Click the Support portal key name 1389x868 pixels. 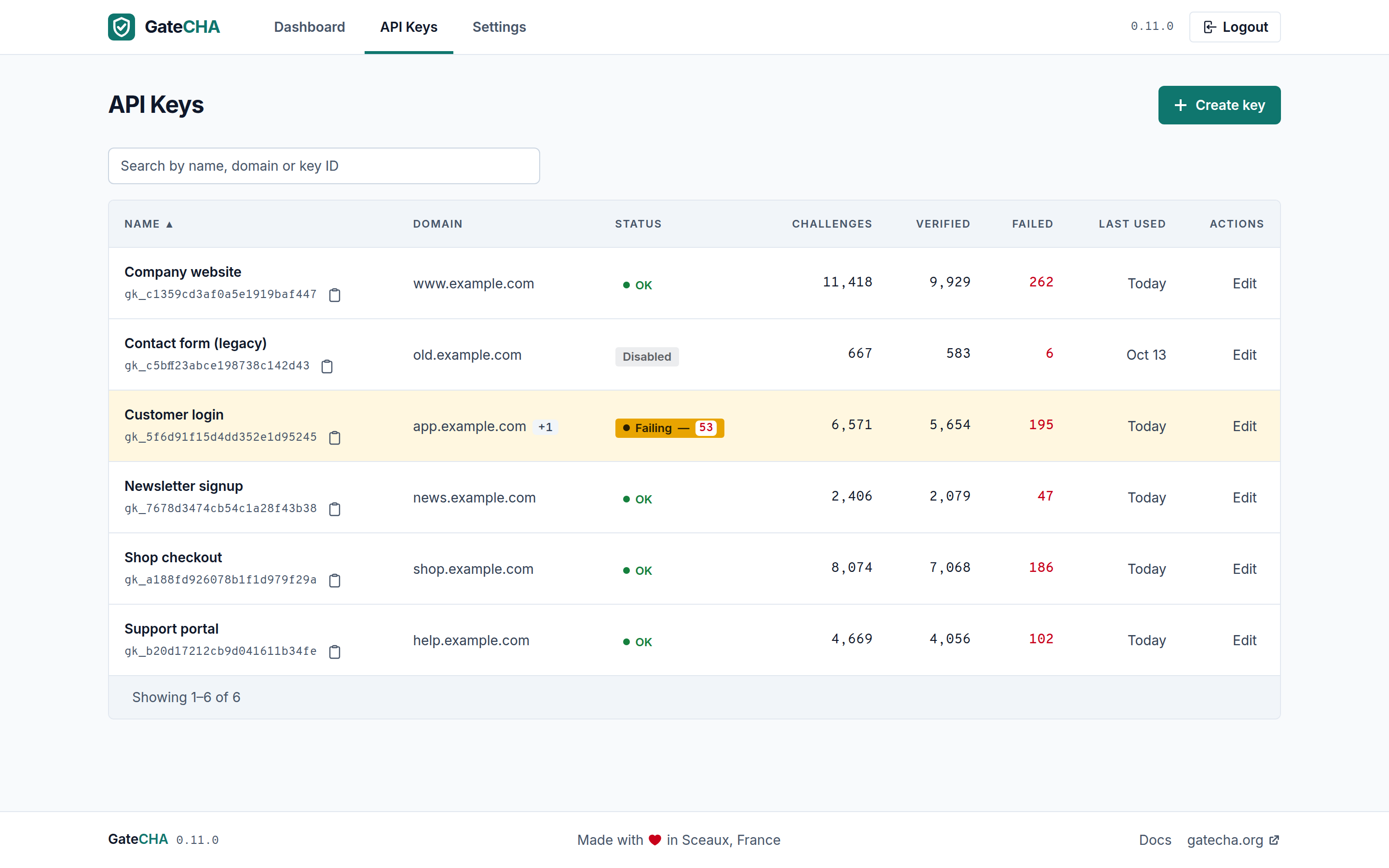[172, 629]
